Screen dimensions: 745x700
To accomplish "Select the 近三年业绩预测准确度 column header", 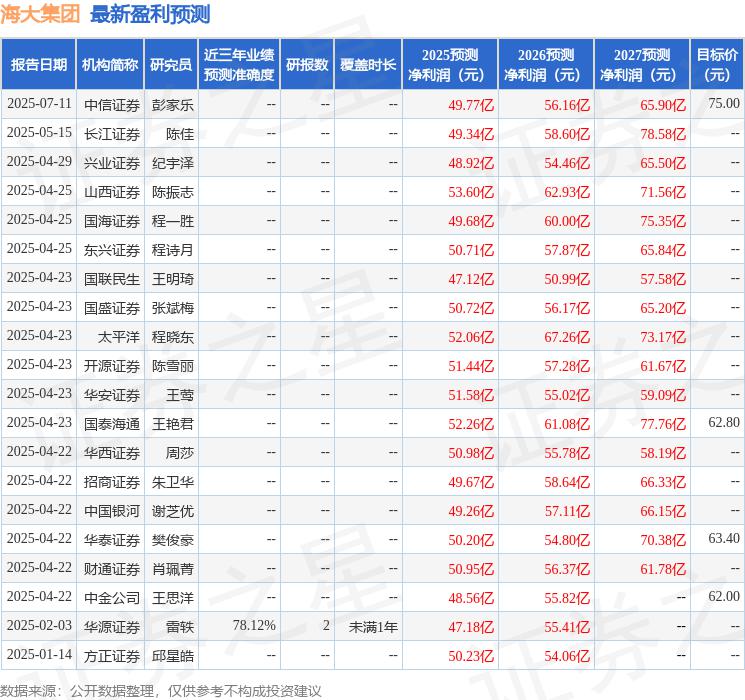I will pyautogui.click(x=239, y=65).
